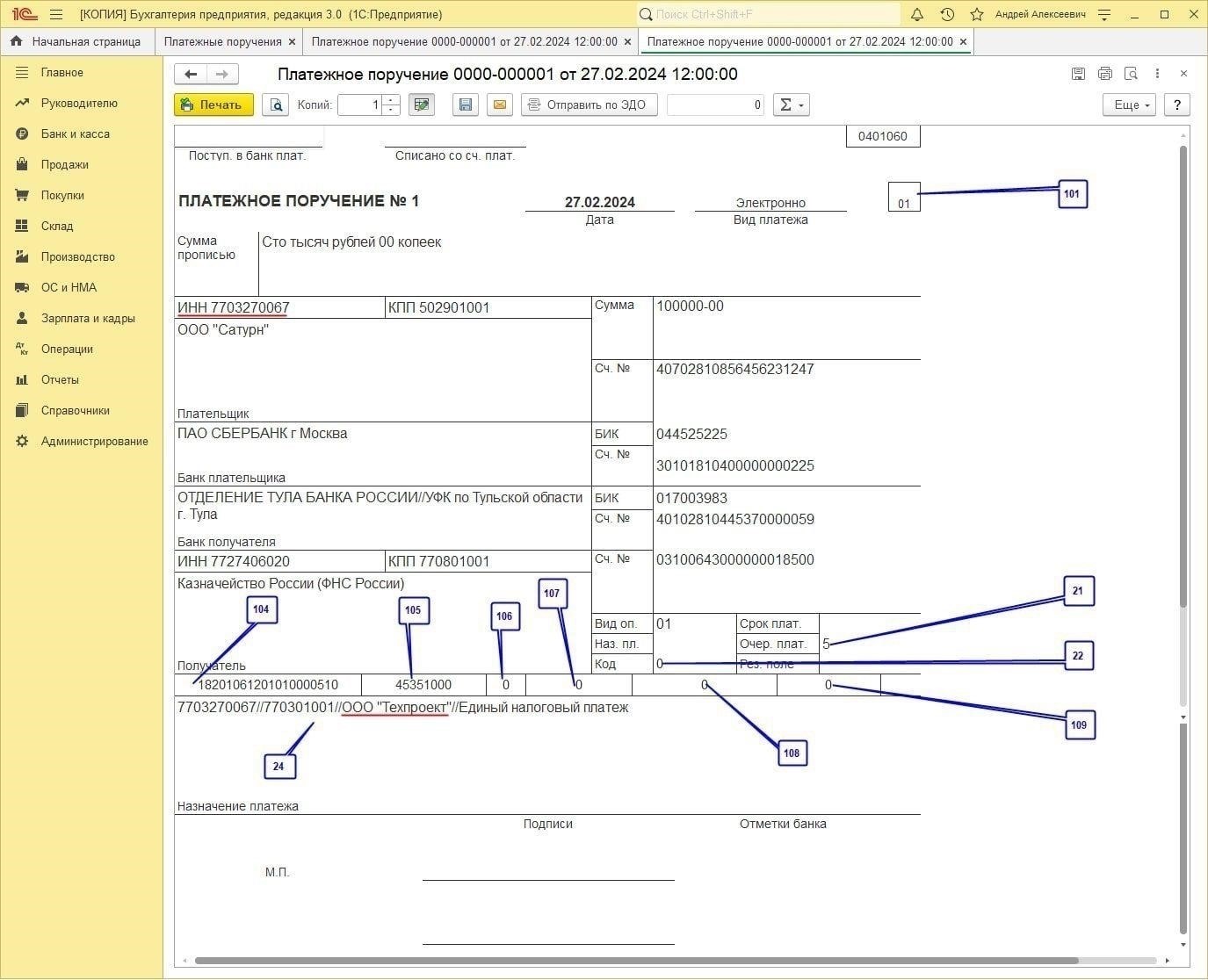This screenshot has width=1208, height=980.
Task: Click the Отчеты chart icon
Action: (22, 379)
